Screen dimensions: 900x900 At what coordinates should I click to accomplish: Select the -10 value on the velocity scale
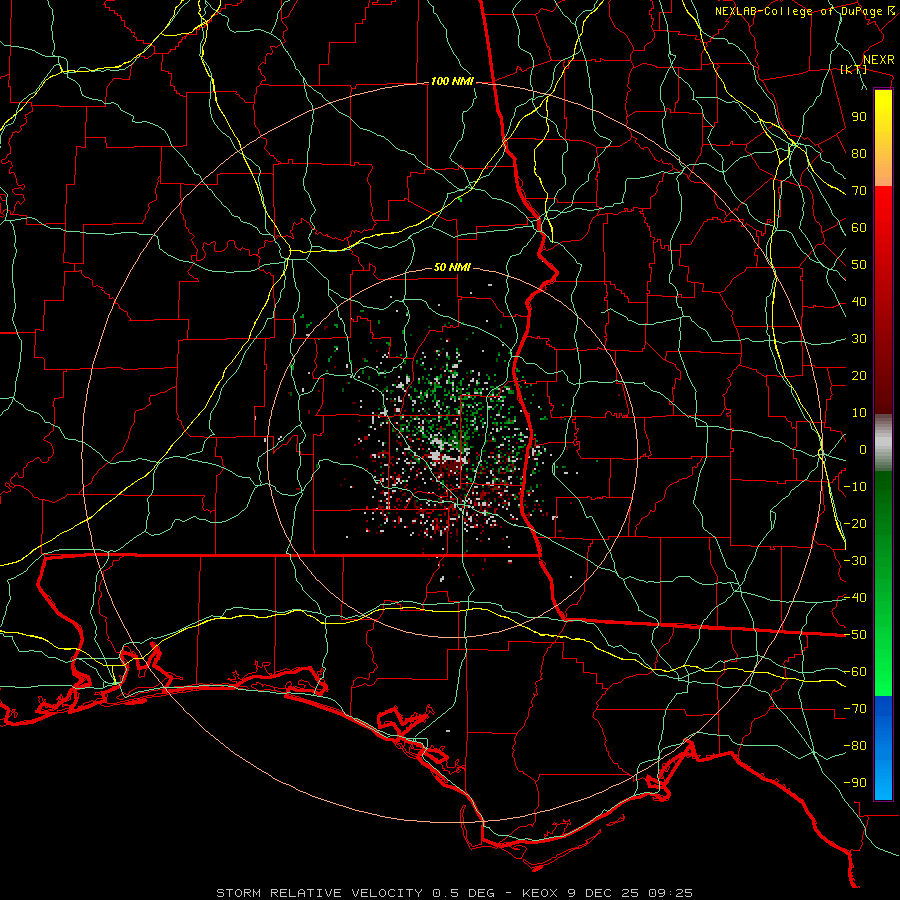[x=855, y=487]
